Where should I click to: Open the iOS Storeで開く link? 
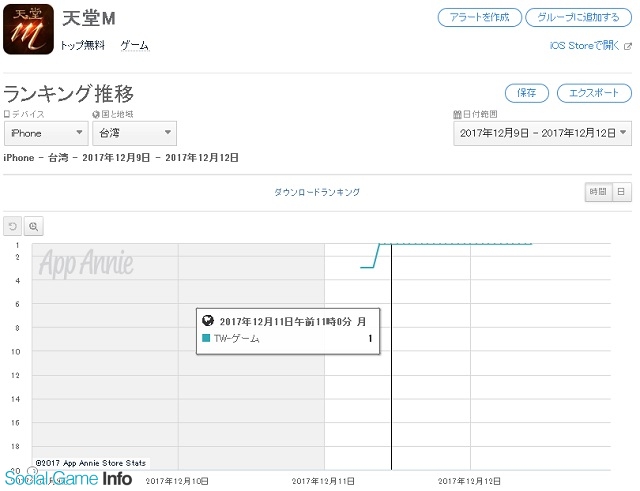click(x=584, y=46)
